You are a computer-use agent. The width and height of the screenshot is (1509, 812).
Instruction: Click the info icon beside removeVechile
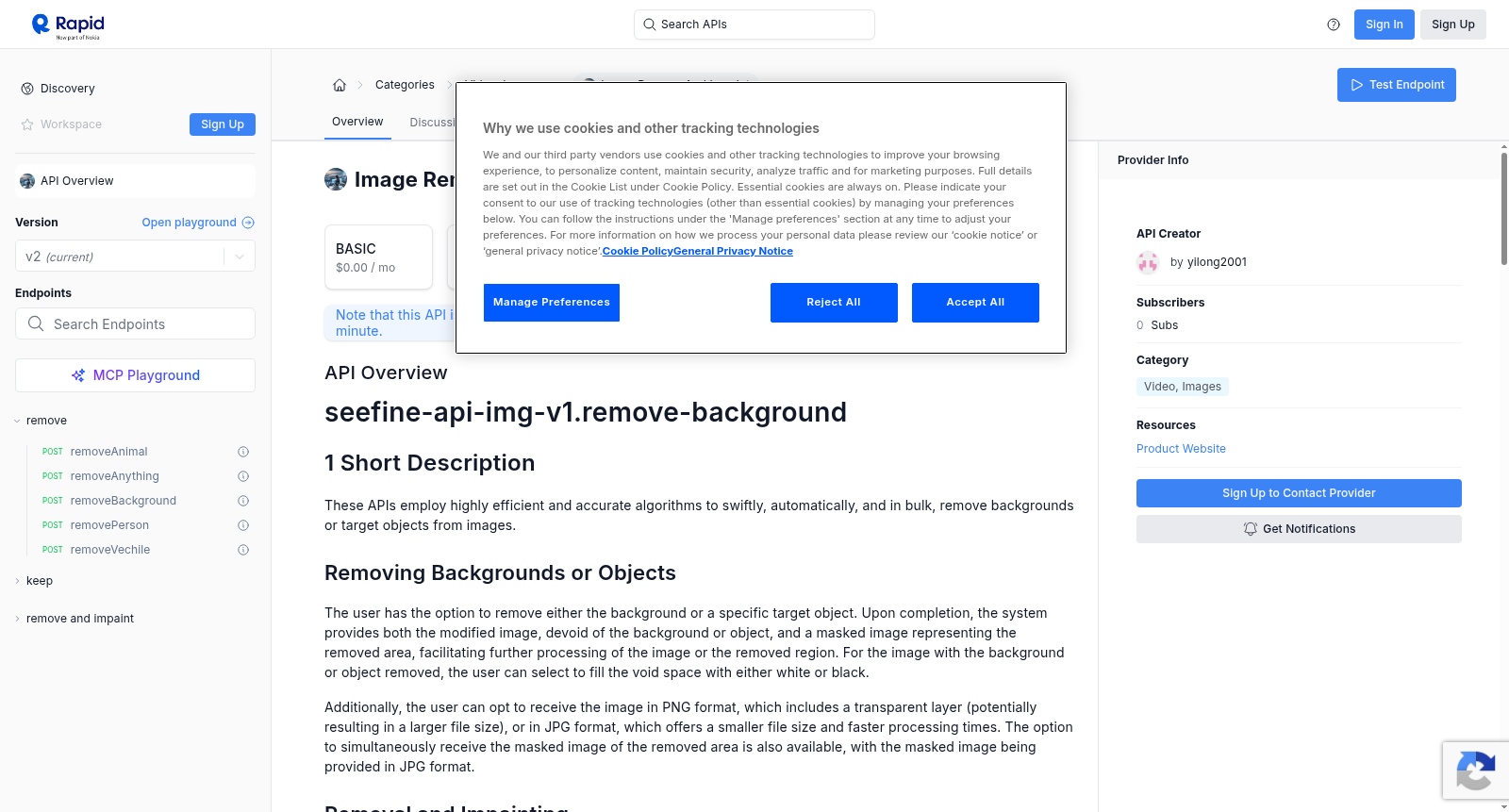pos(243,550)
